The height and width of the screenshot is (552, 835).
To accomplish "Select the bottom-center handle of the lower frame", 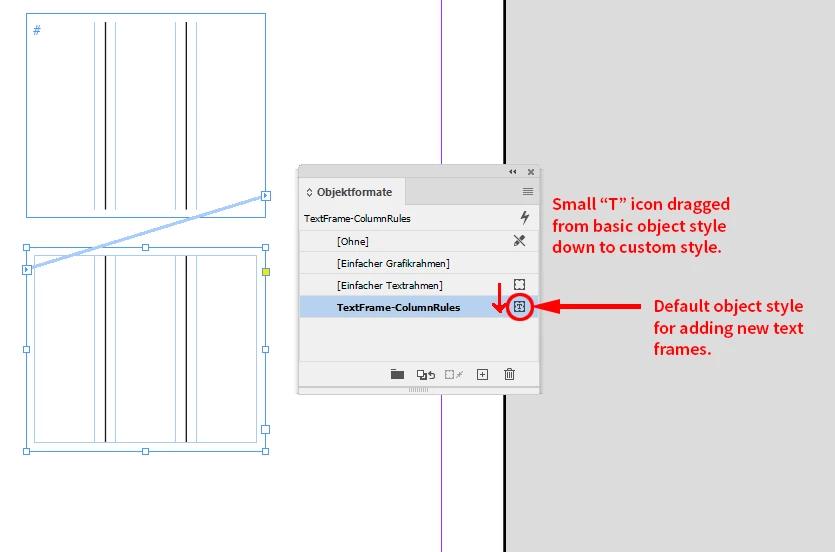I will pos(146,451).
